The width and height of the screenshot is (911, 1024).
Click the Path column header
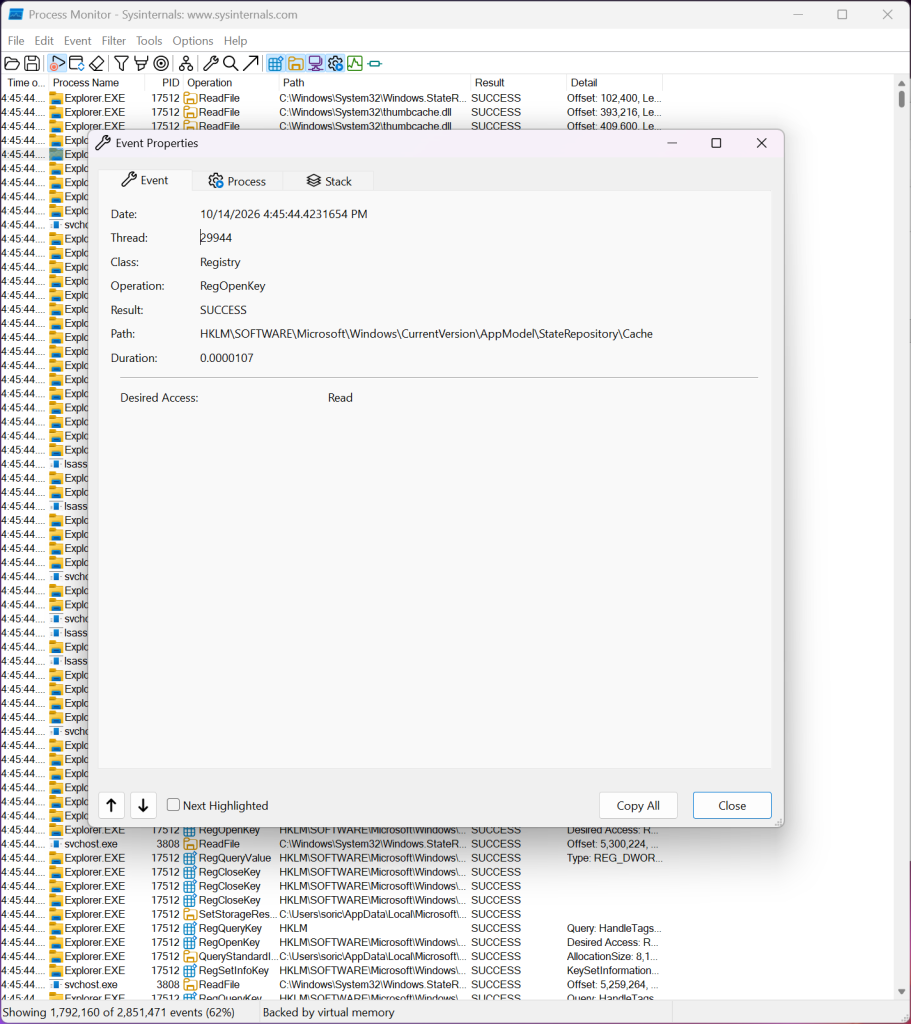click(374, 82)
